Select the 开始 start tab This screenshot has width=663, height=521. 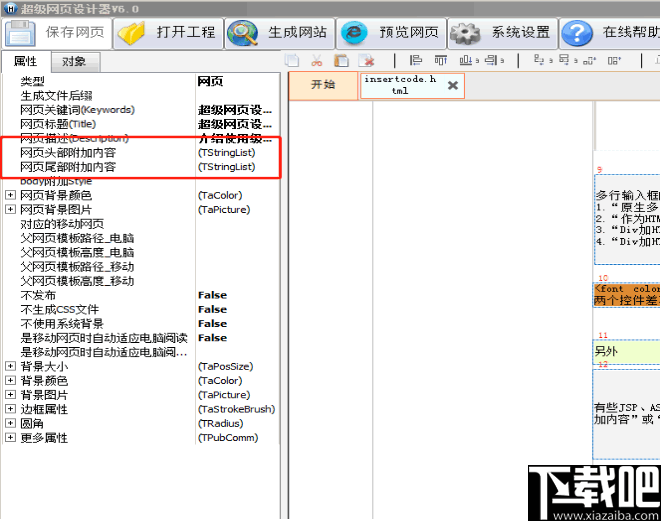tap(323, 85)
